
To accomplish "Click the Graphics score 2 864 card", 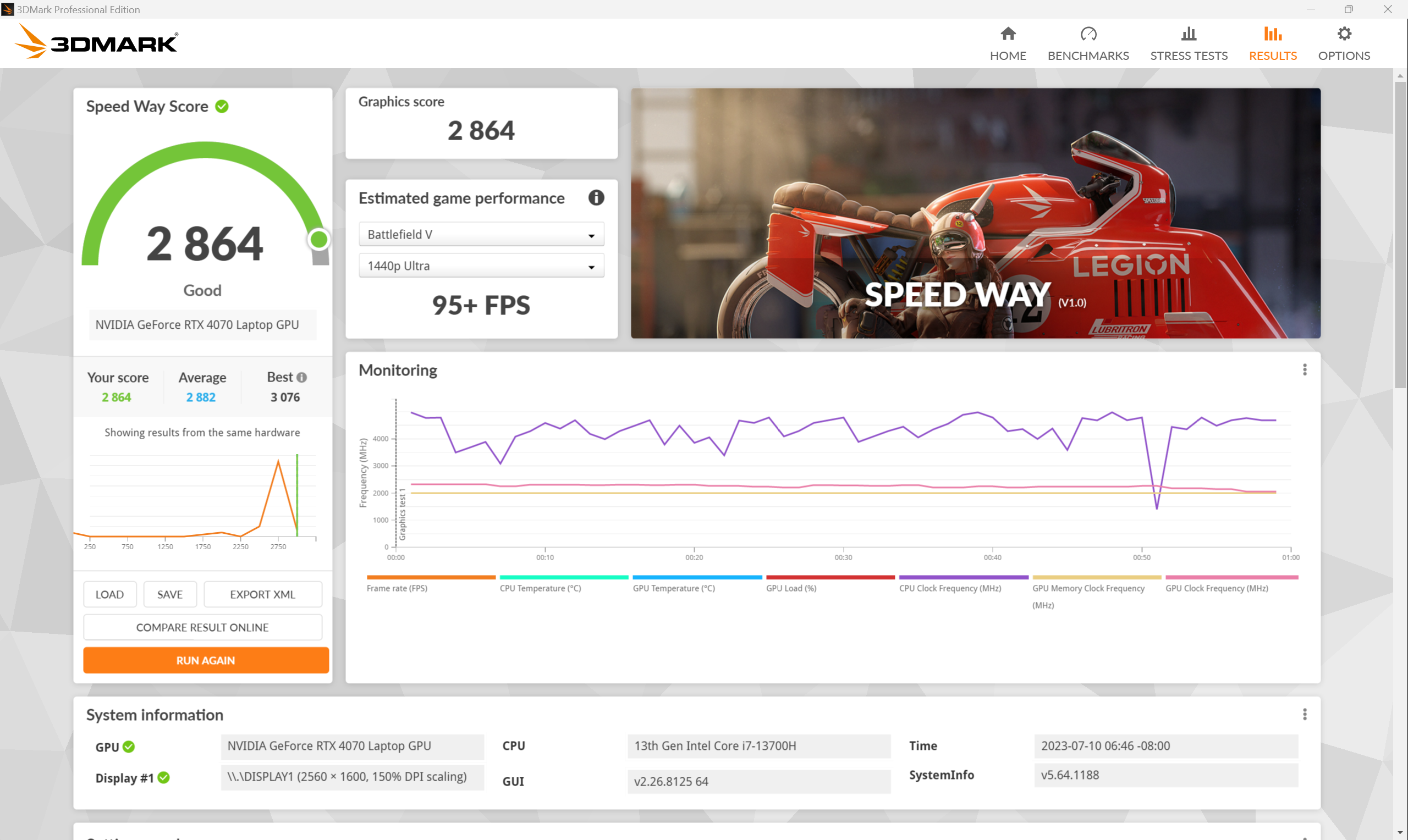I will click(481, 123).
